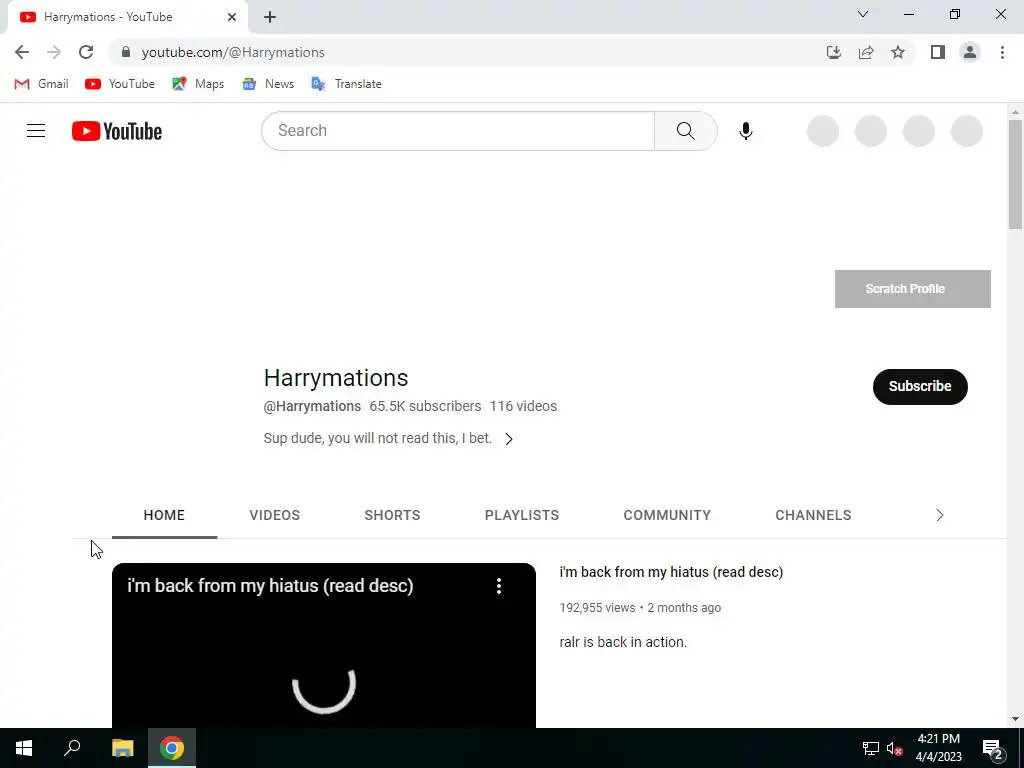View site information via the padlock icon
1024x768 pixels.
[126, 52]
